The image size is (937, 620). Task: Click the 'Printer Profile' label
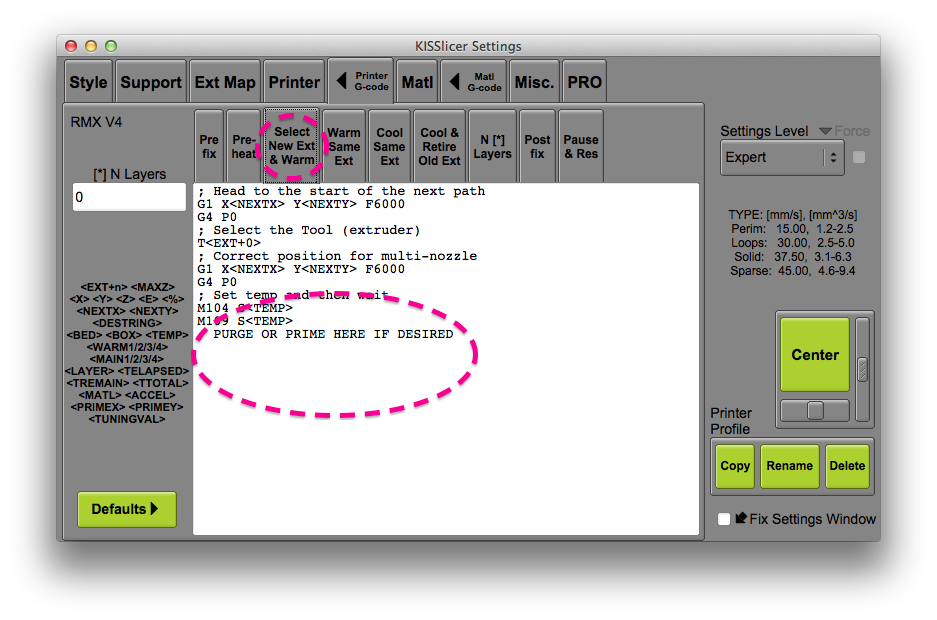(x=731, y=421)
